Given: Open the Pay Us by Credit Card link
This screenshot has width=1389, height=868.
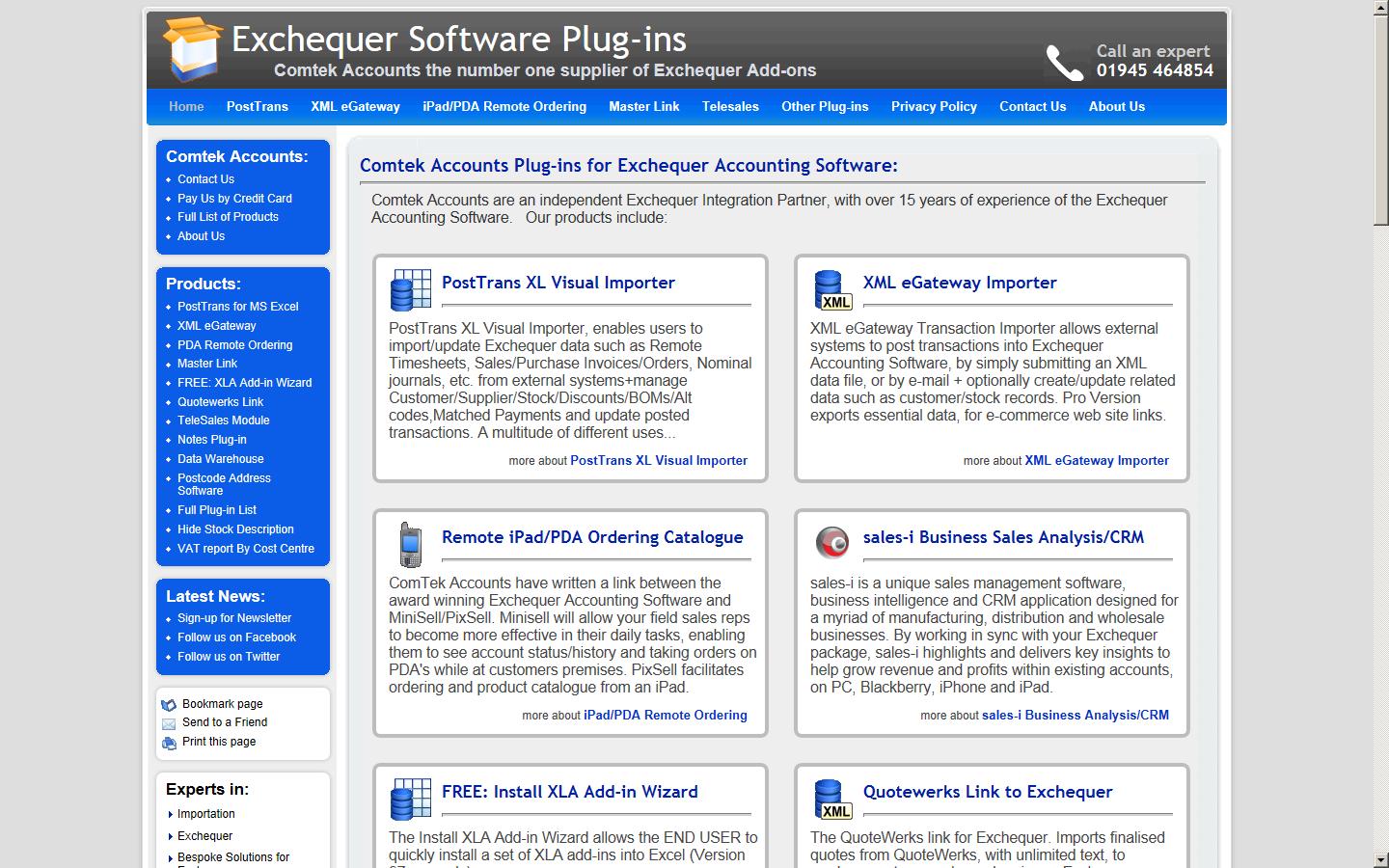Looking at the screenshot, I should point(234,199).
